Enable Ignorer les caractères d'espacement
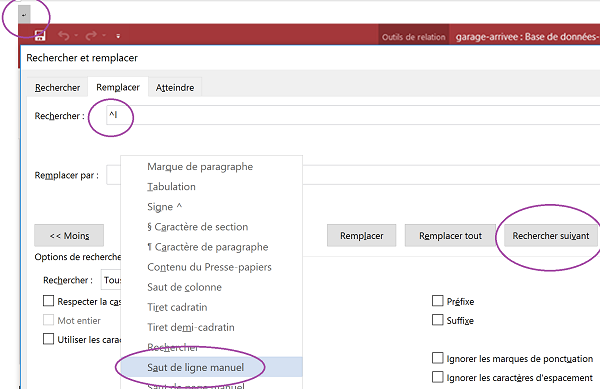The width and height of the screenshot is (600, 389). click(437, 377)
